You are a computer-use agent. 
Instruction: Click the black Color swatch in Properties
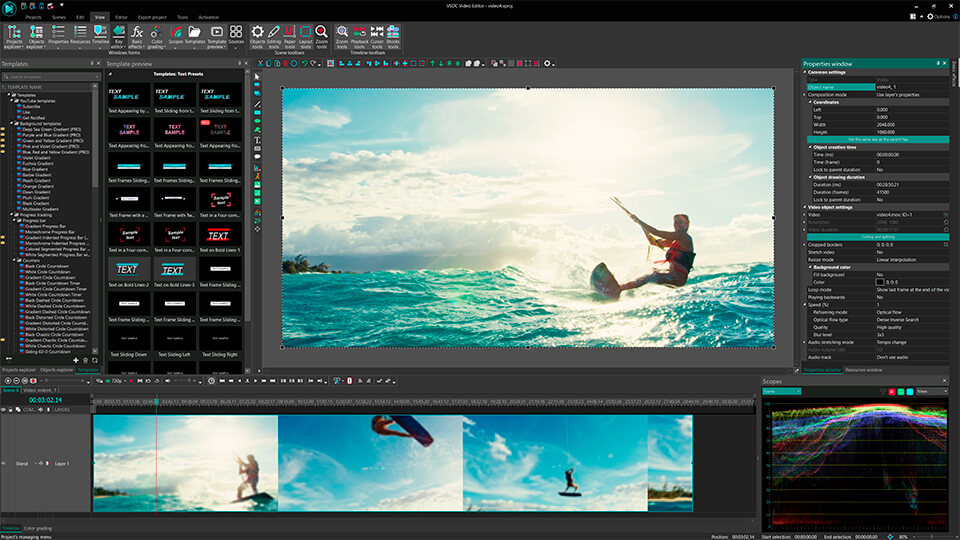click(x=880, y=282)
